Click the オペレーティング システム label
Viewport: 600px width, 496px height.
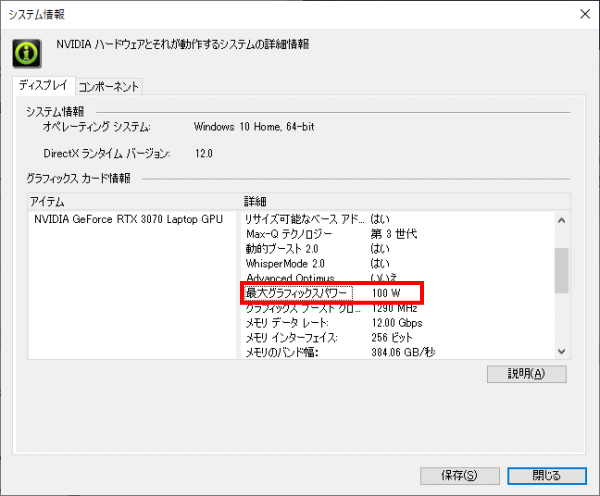click(x=96, y=127)
